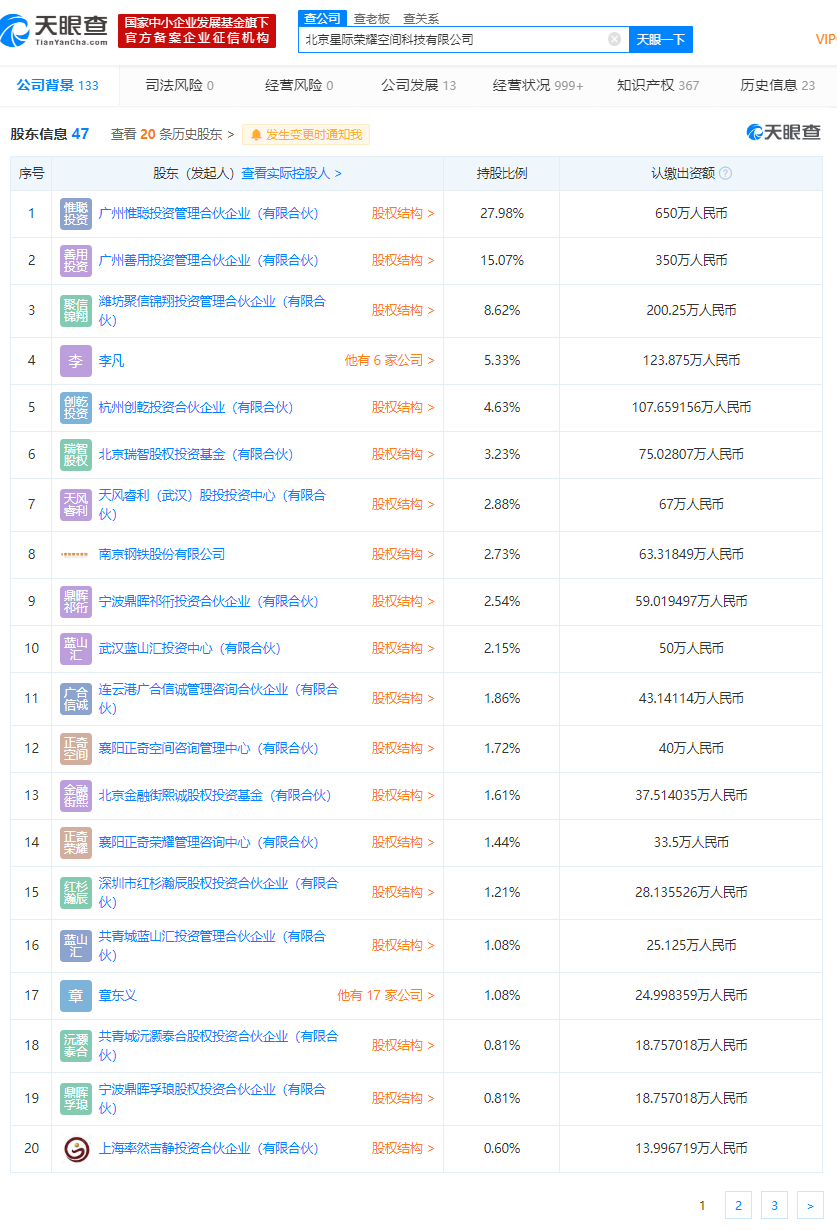Screen dimensions: 837x1230
Task: Expand 他有 6 家公司 for 李凡
Action: pyautogui.click(x=390, y=360)
